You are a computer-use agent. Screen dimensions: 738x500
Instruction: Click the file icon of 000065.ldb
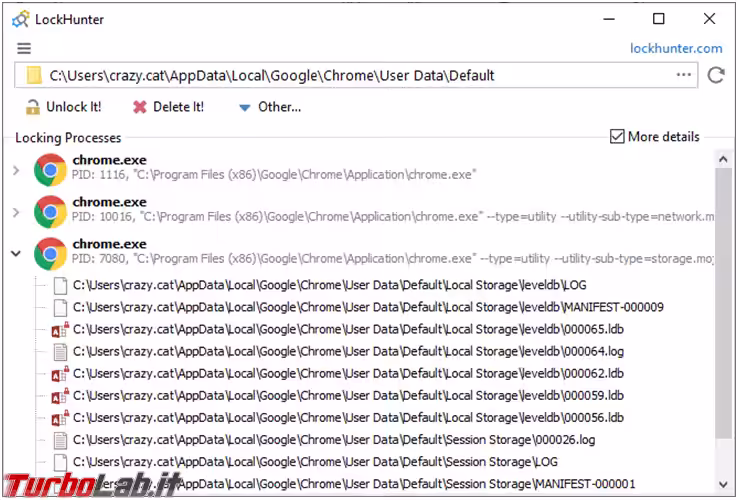[60, 329]
